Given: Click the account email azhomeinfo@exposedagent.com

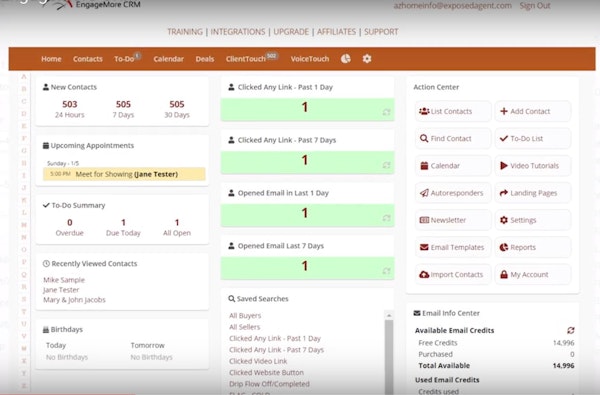Looking at the screenshot, I should 453,6.
